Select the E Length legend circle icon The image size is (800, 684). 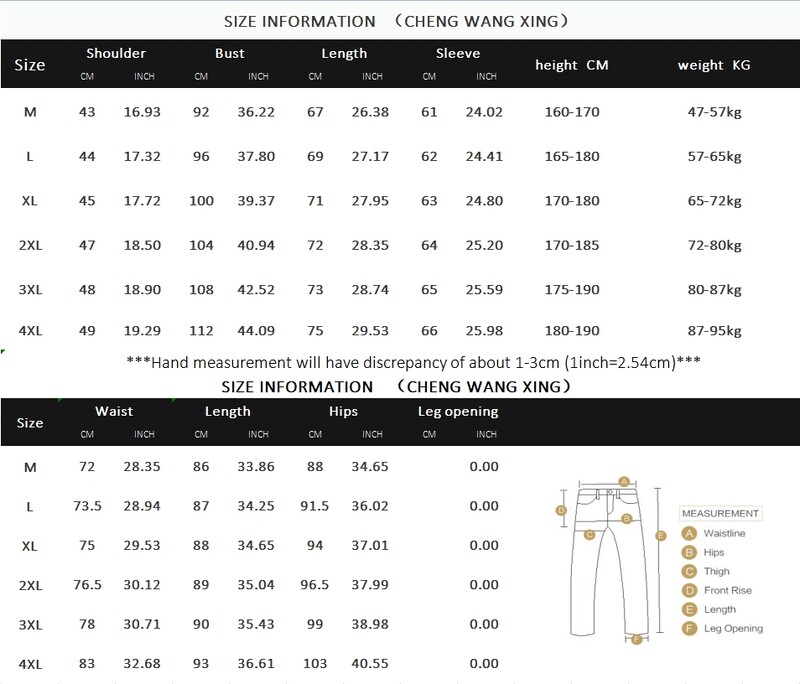click(x=689, y=609)
